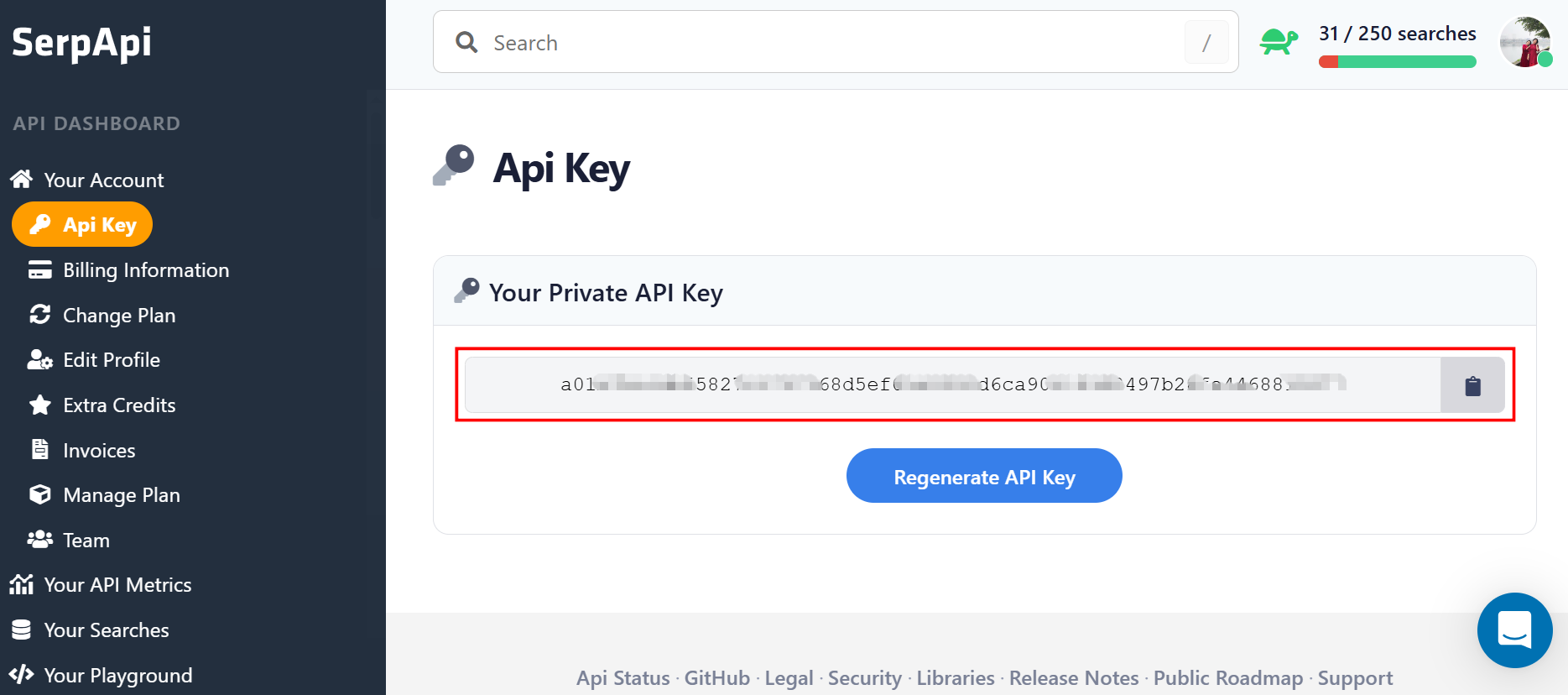The image size is (1568, 695).
Task: Click the Team members icon
Action: point(39,540)
